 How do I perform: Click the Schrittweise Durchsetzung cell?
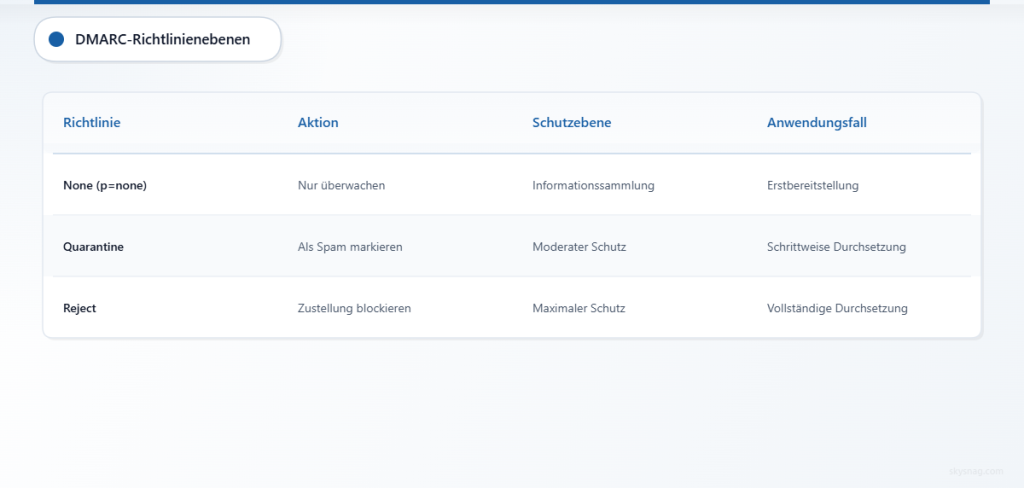point(836,247)
